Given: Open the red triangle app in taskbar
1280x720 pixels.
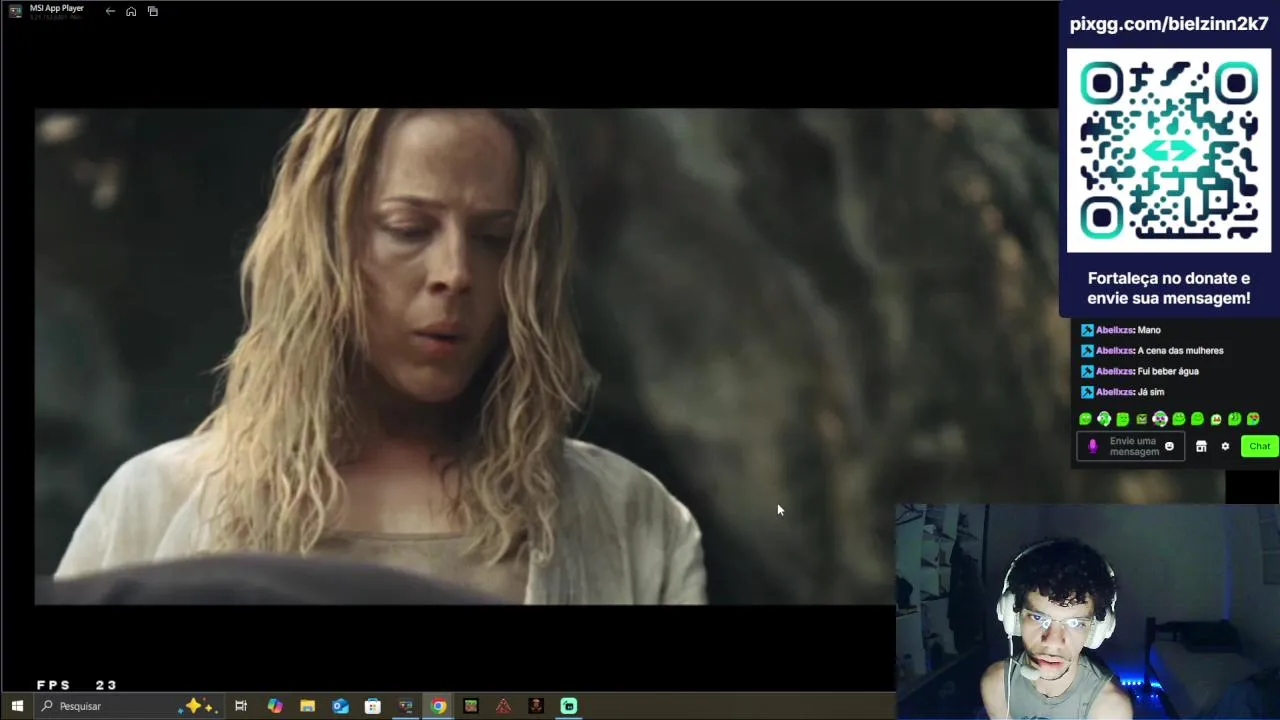Looking at the screenshot, I should (504, 706).
